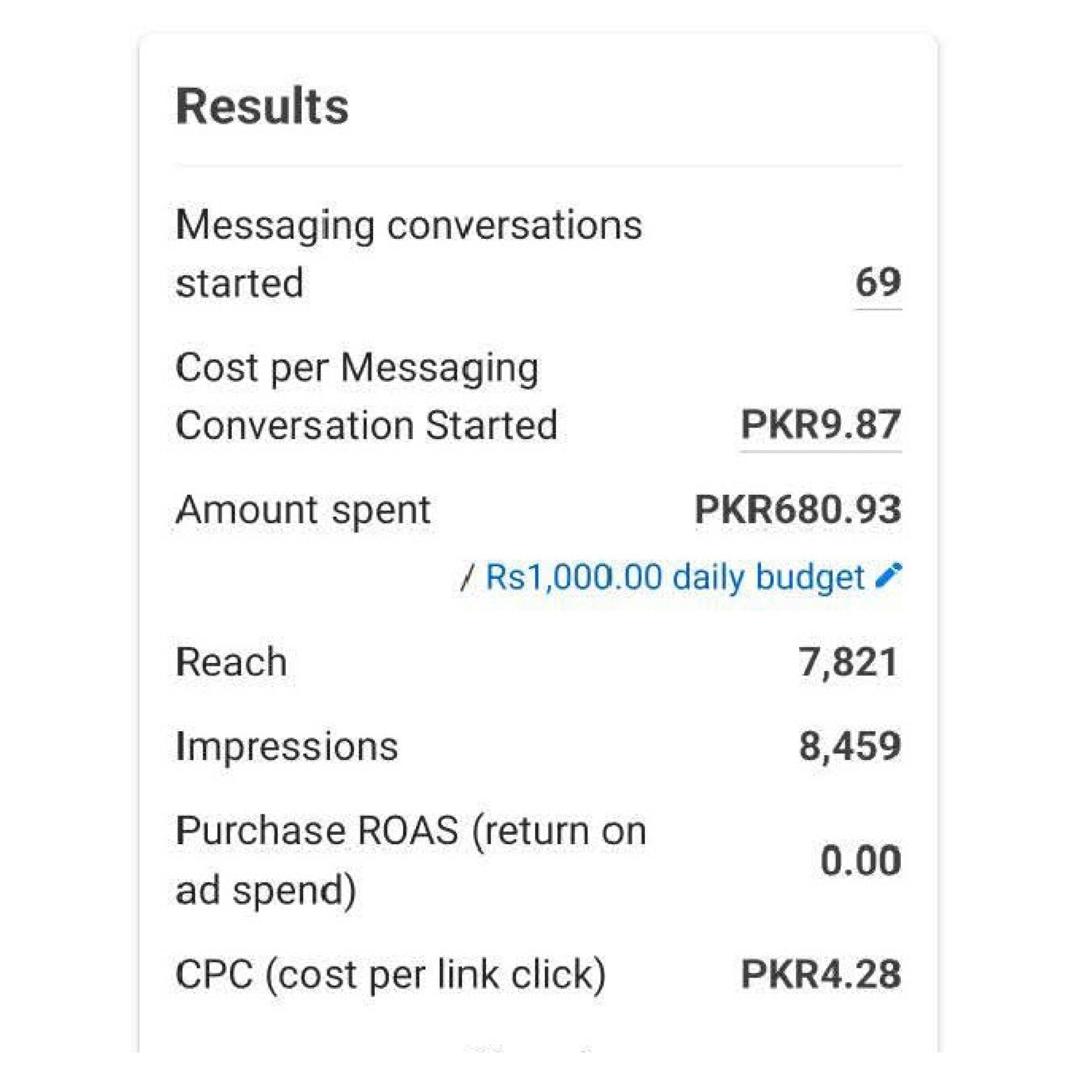Select the CPC cost per link click label
Image resolution: width=1092 pixels, height=1092 pixels.
tap(391, 974)
